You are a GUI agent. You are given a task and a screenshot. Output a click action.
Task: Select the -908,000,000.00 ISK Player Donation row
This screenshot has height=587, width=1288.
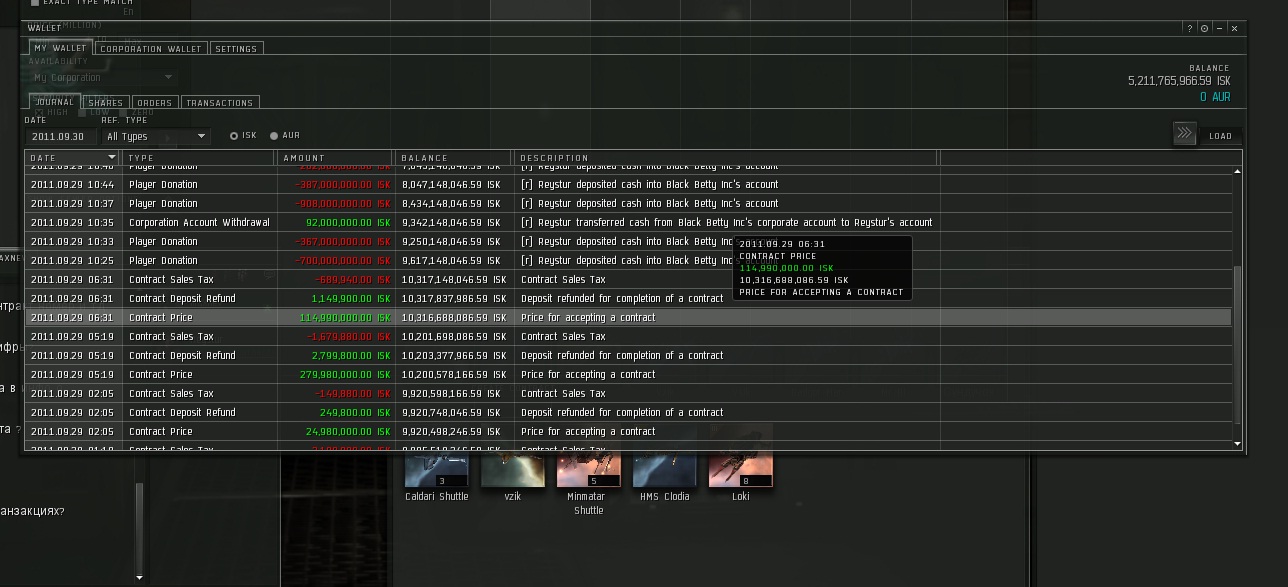[x=628, y=203]
